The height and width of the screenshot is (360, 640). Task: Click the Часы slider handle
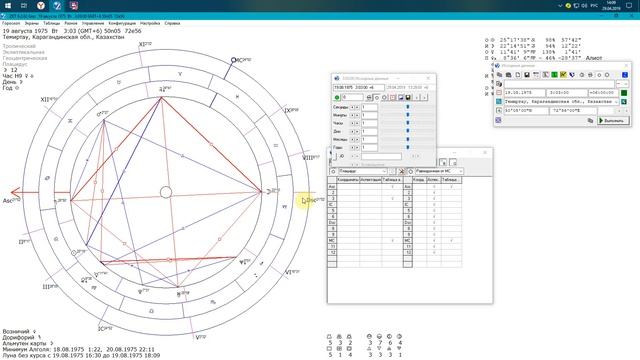coord(407,123)
